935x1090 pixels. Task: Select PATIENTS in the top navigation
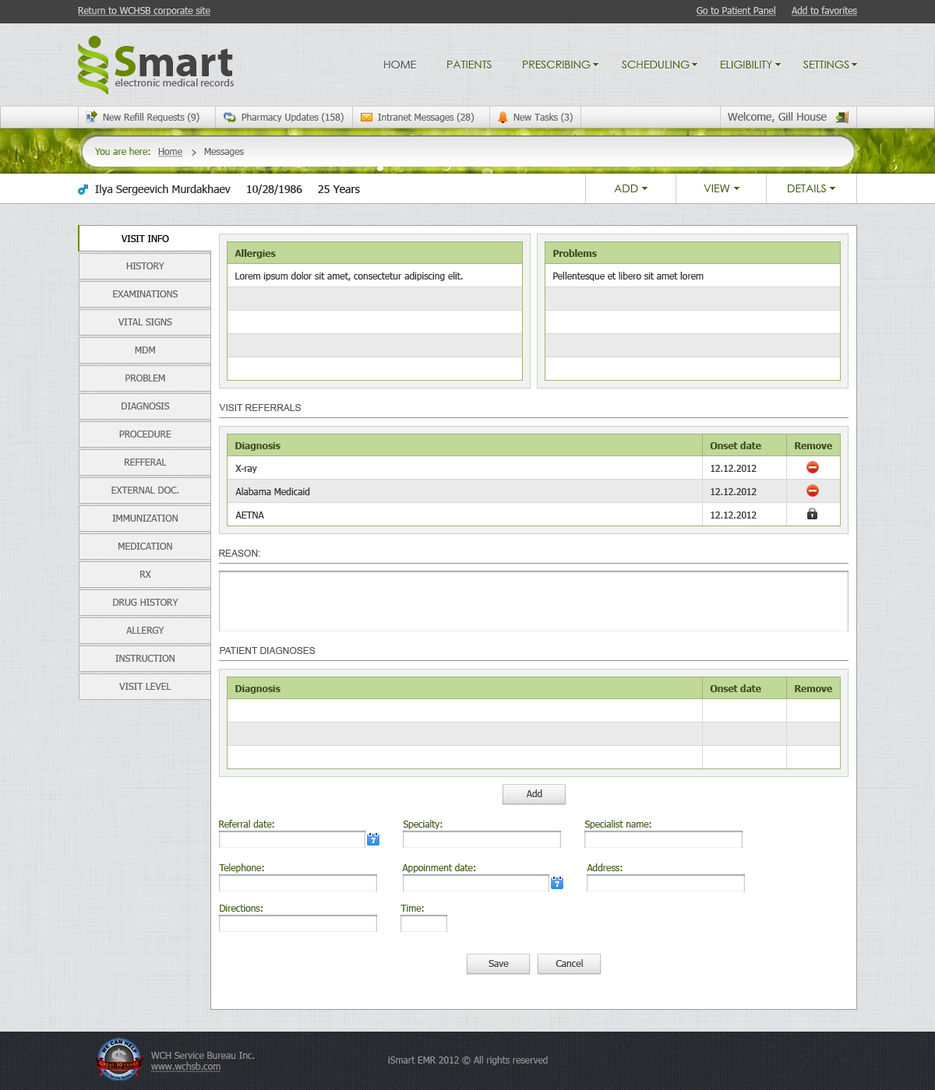[x=468, y=64]
